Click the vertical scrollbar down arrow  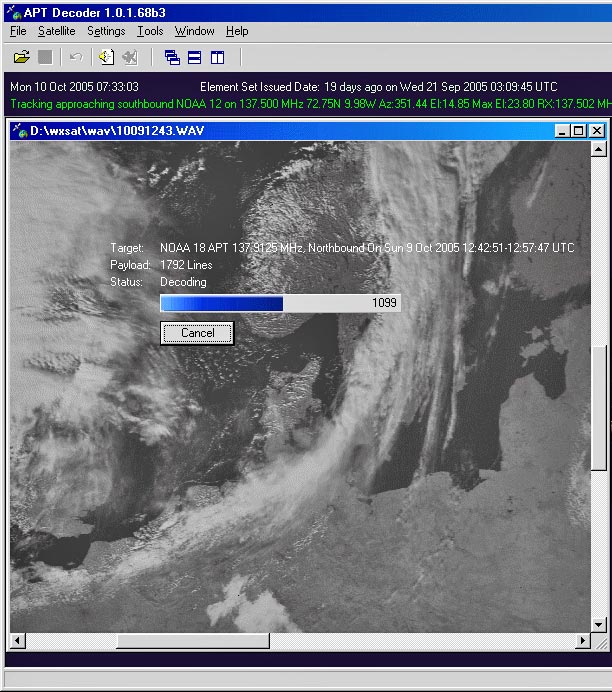[598, 624]
